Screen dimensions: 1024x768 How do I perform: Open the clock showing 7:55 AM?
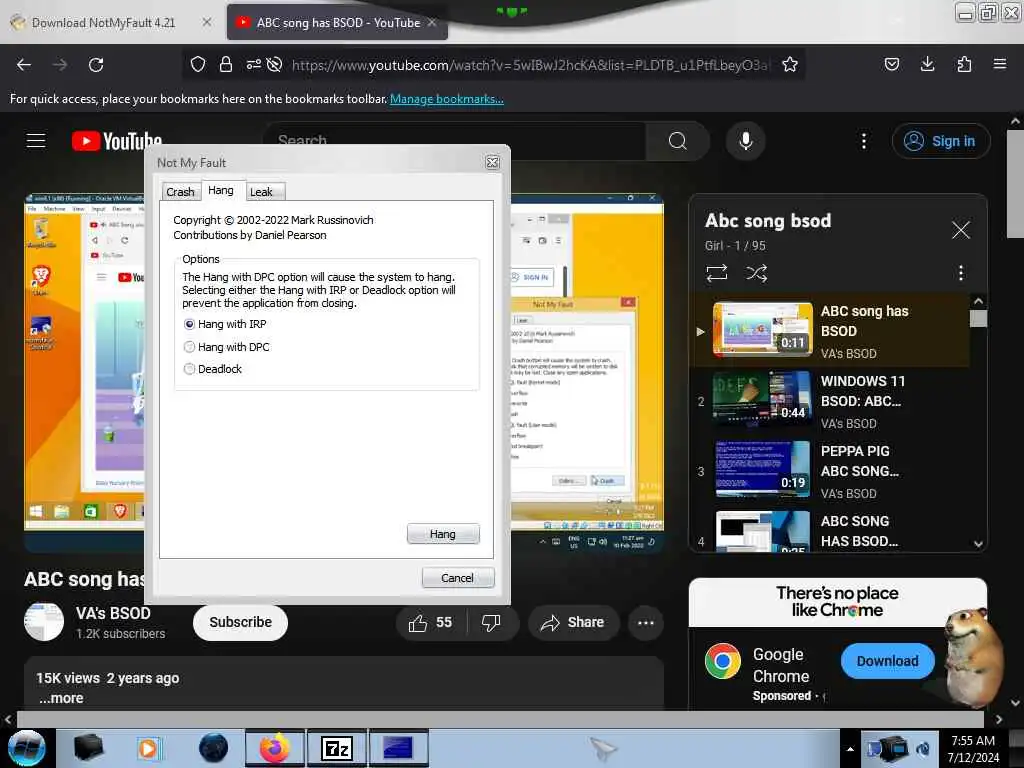click(x=973, y=749)
